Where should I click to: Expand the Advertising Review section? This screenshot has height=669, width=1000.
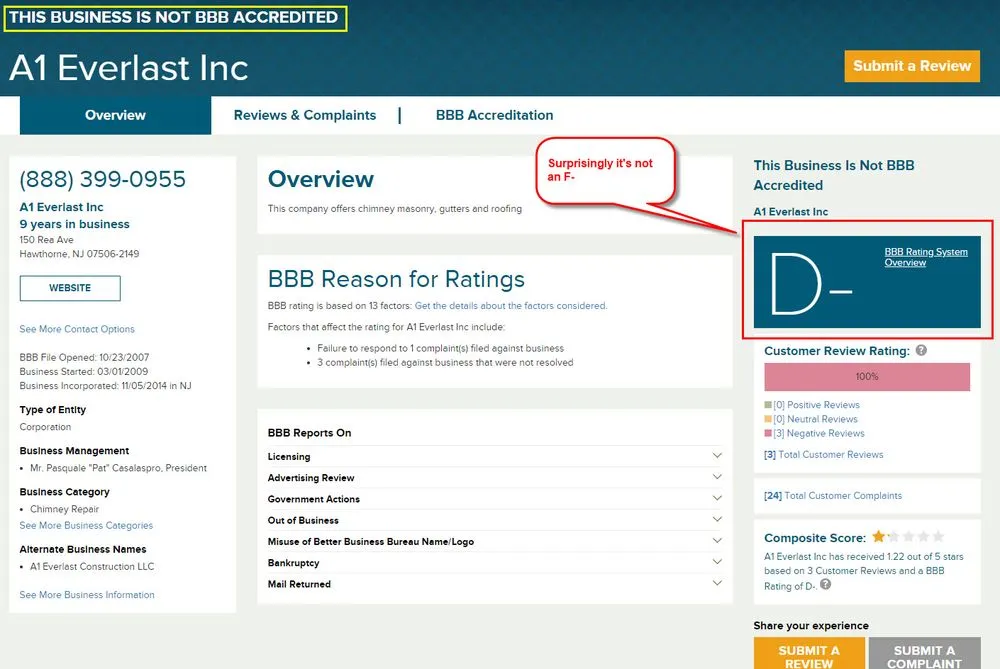click(x=716, y=477)
